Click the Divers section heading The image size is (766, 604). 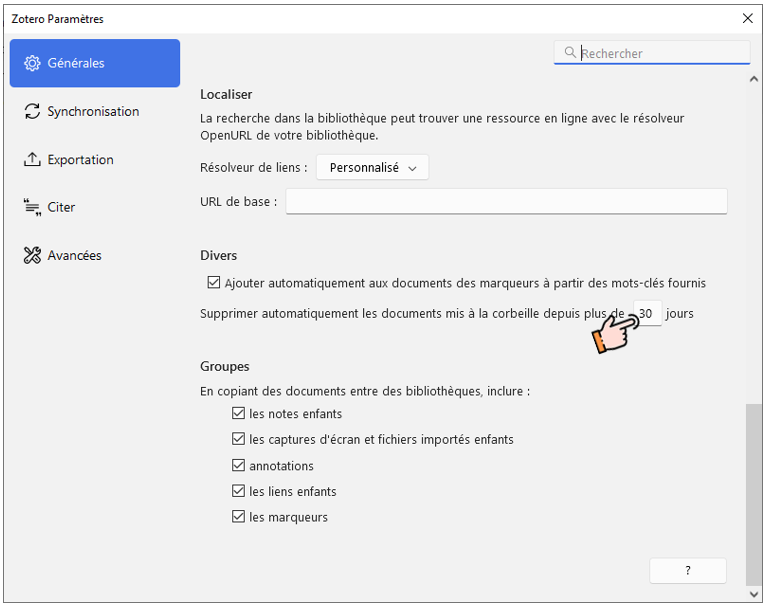pyautogui.click(x=218, y=256)
